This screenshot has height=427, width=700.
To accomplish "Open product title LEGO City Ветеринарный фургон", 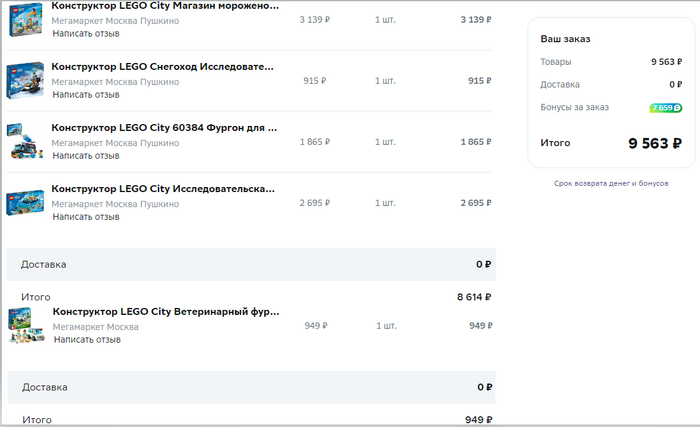I will coord(166,312).
